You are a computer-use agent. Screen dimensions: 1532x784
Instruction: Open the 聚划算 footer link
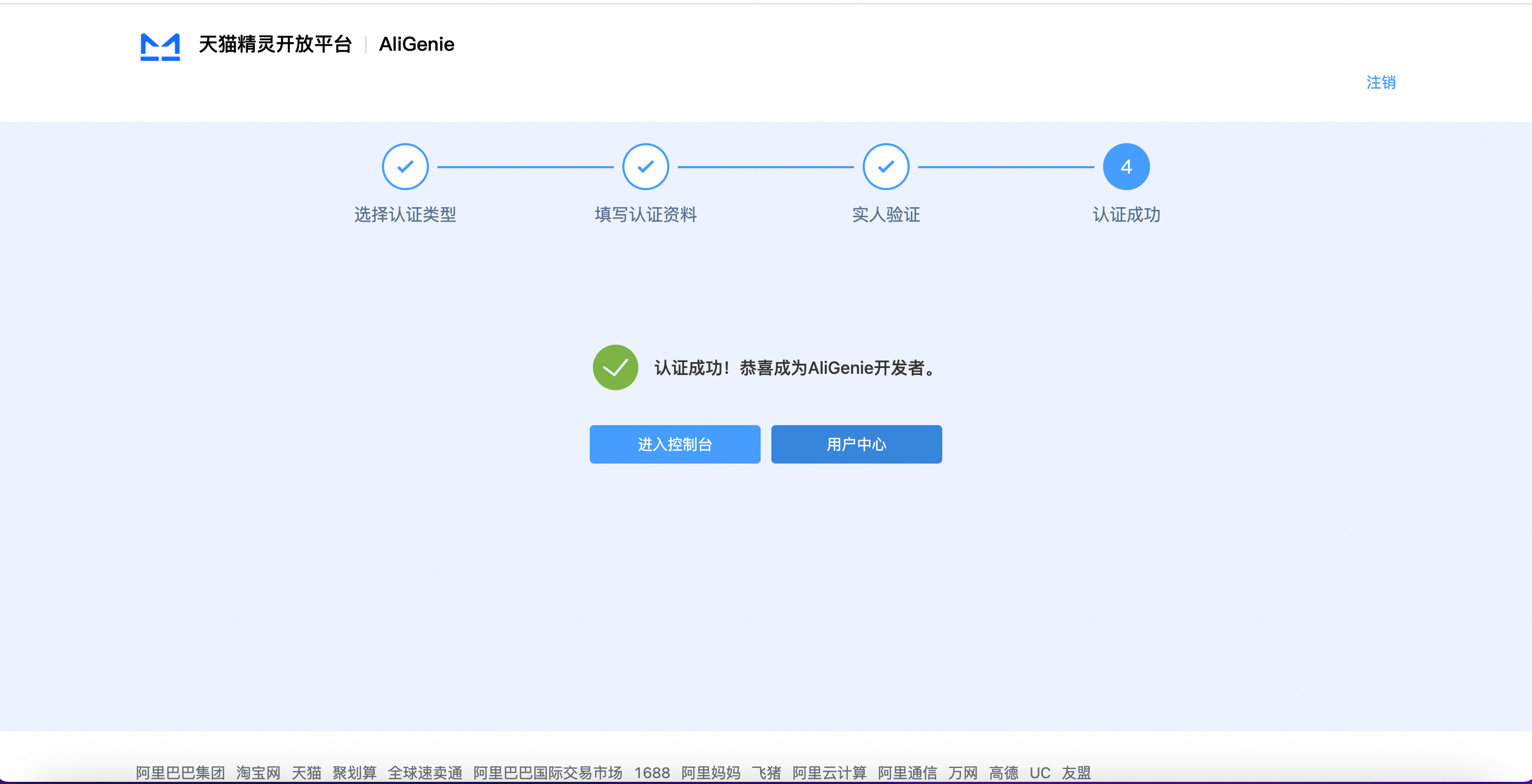[x=355, y=772]
